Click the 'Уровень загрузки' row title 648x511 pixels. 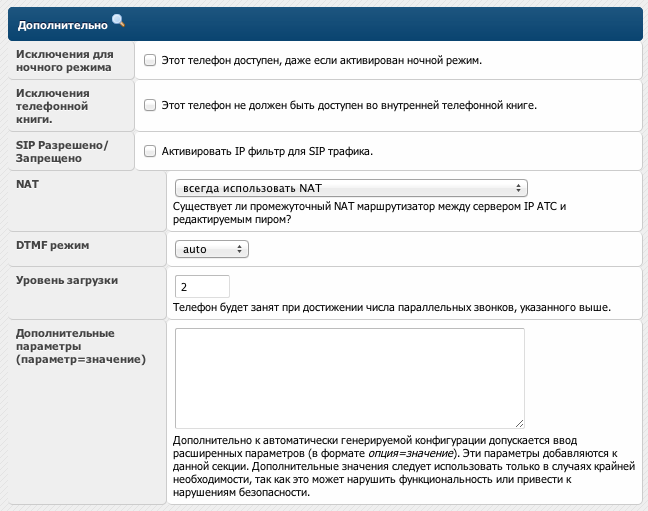pyautogui.click(x=67, y=280)
